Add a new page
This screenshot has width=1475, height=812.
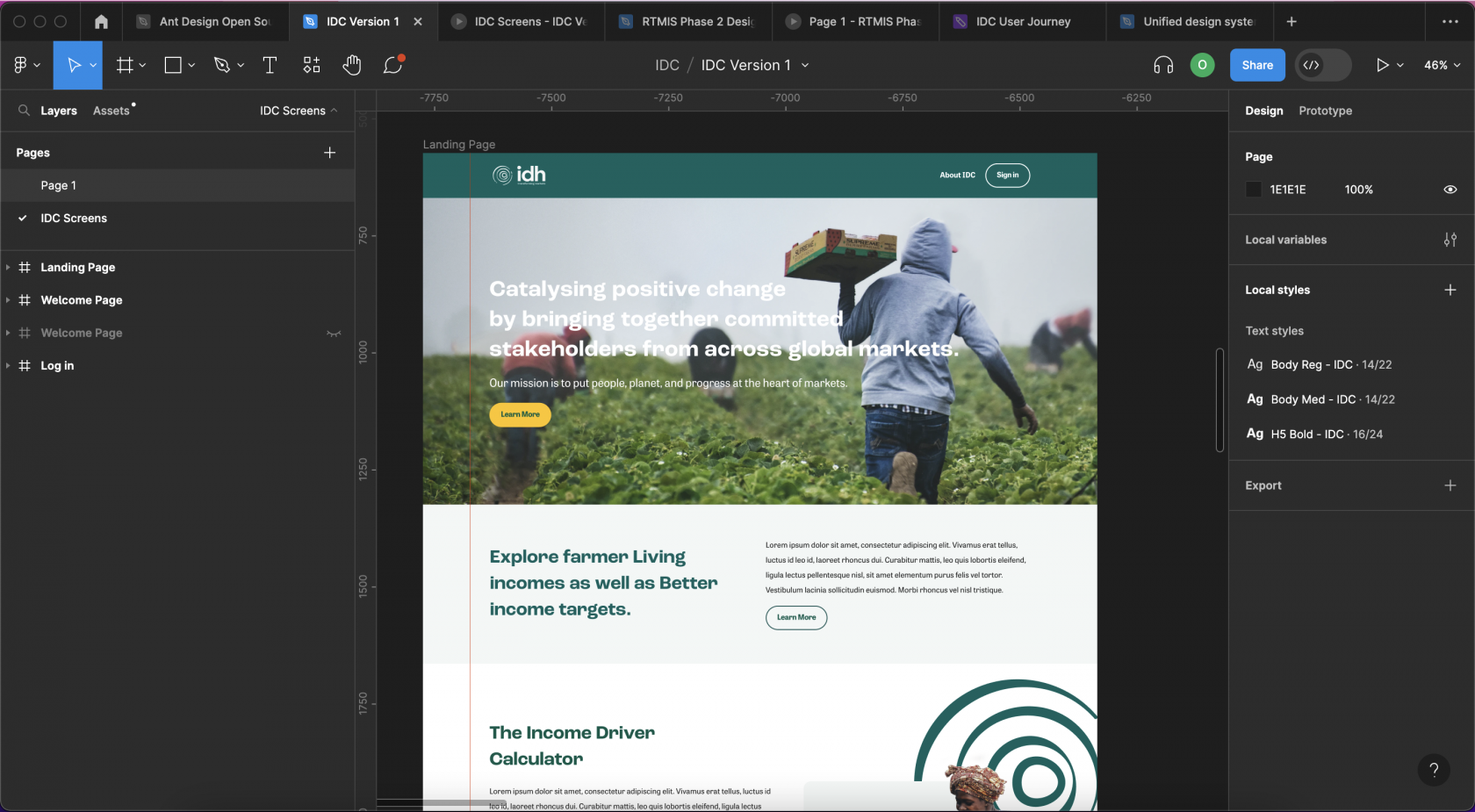pyautogui.click(x=330, y=153)
